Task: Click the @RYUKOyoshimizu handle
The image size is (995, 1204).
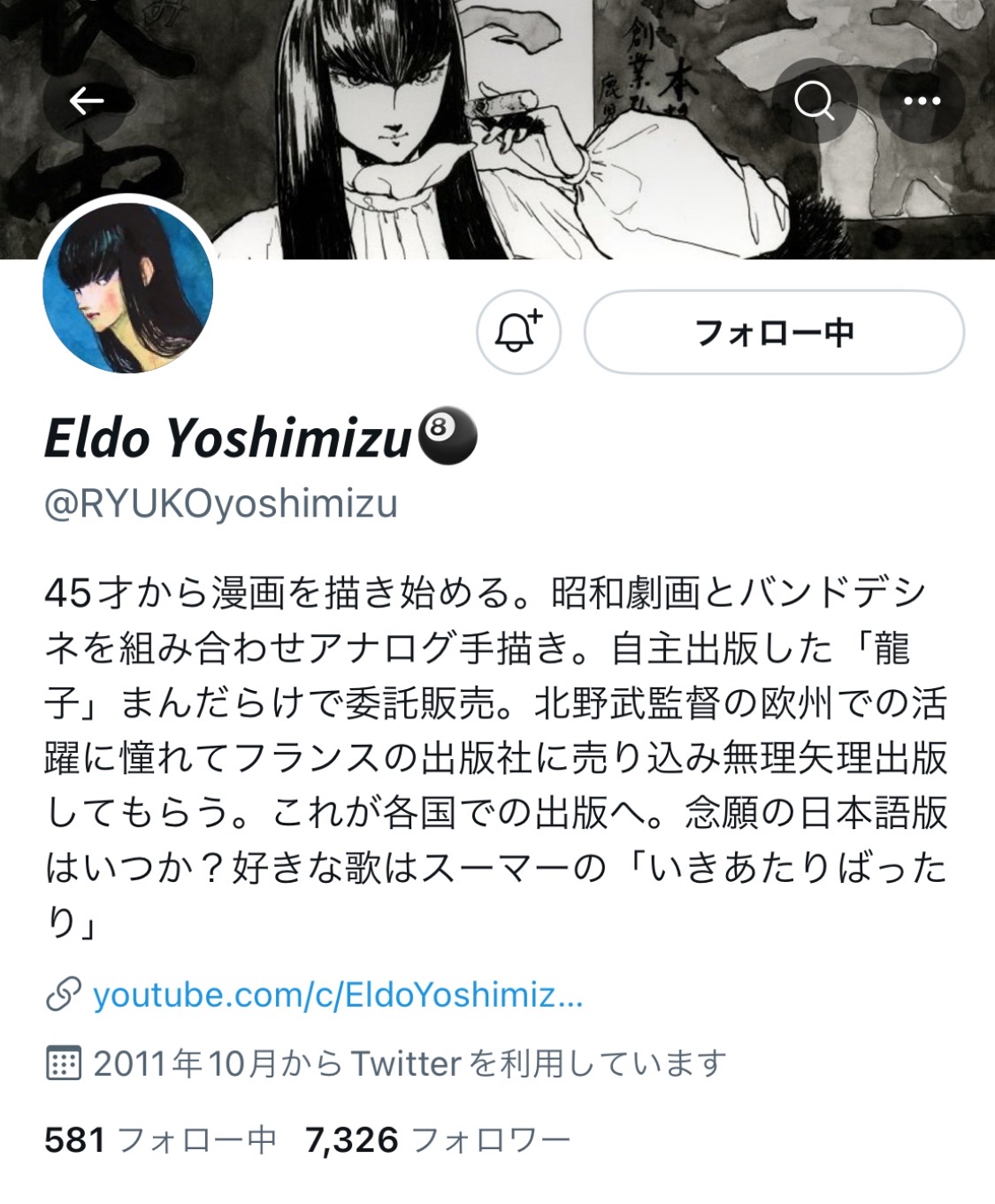Action: tap(221, 504)
